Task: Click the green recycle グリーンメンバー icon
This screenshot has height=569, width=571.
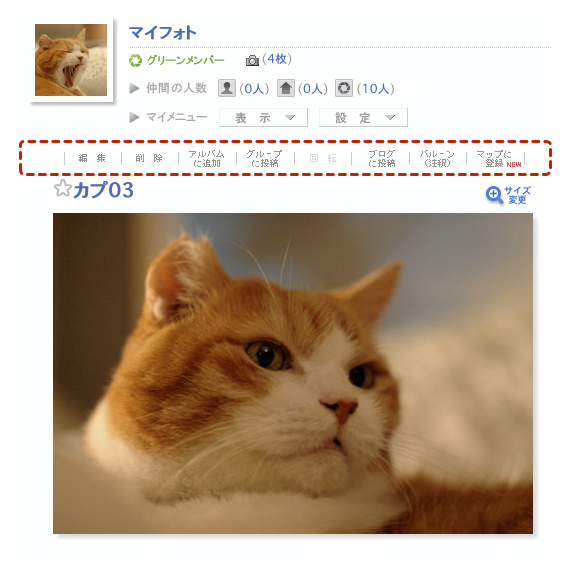Action: tap(135, 60)
